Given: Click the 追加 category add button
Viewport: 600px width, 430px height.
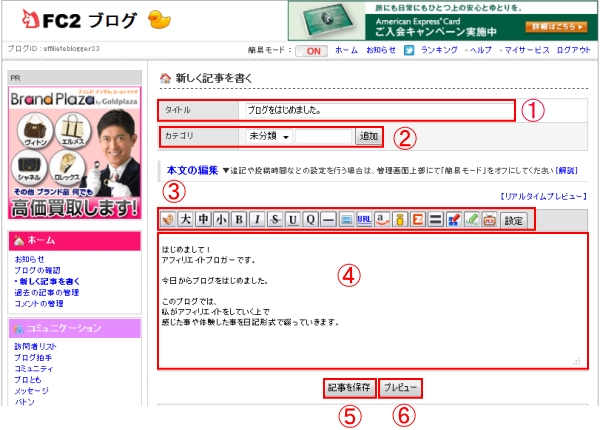Looking at the screenshot, I should [368, 136].
